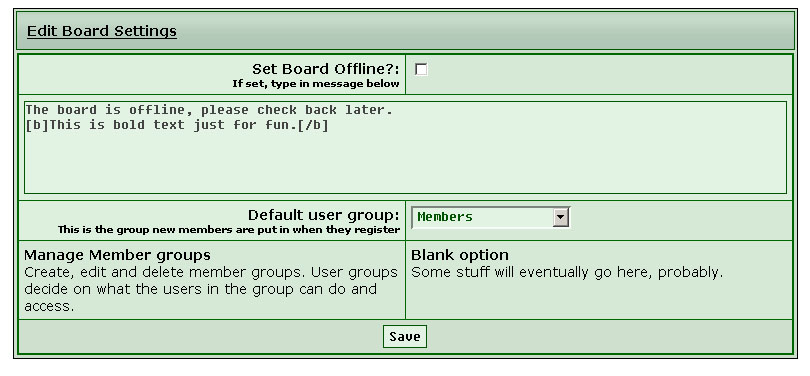This screenshot has width=810, height=376.
Task: Focus the empty area of offline message box
Action: (405, 163)
